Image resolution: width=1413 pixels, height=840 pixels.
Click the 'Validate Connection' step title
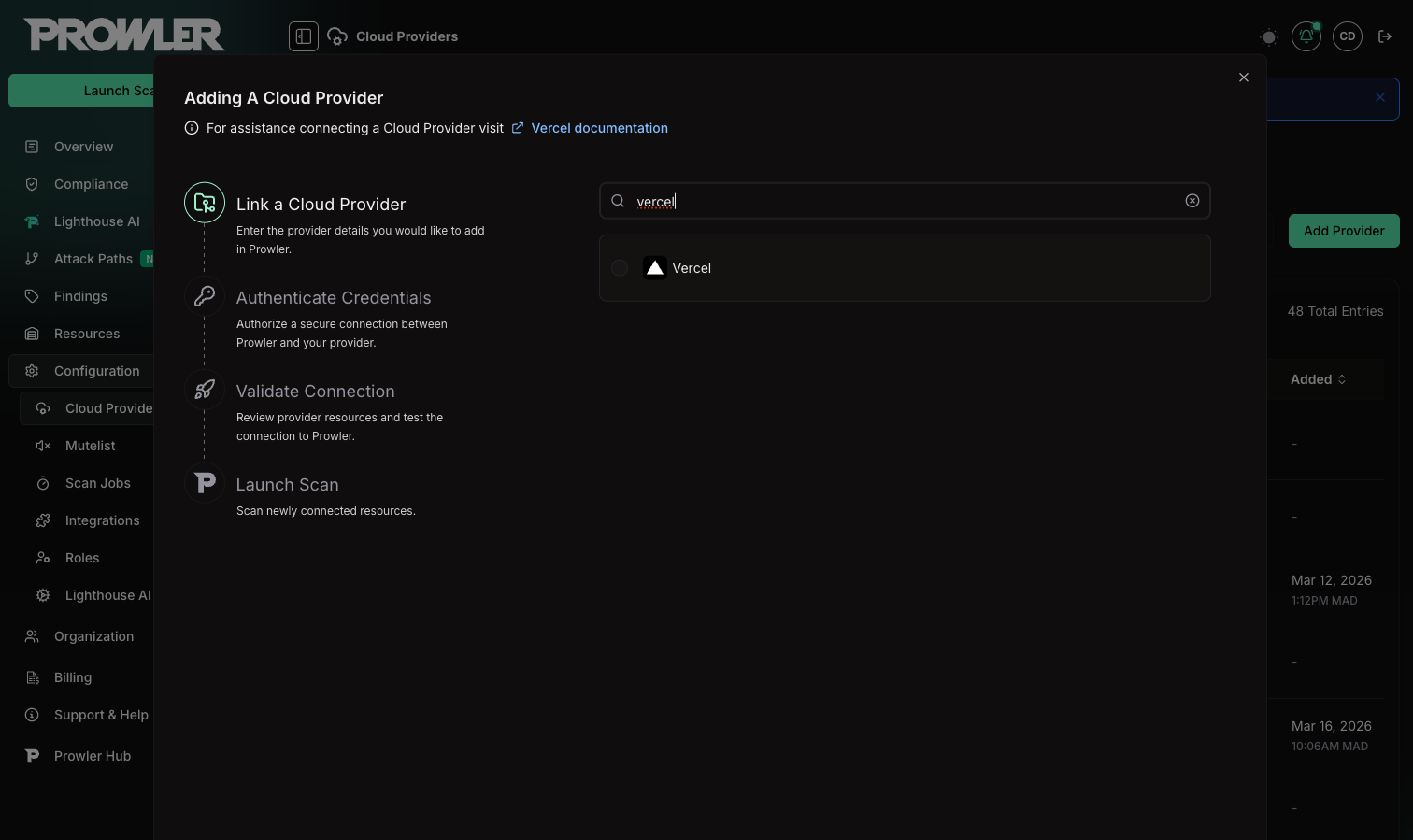click(315, 392)
